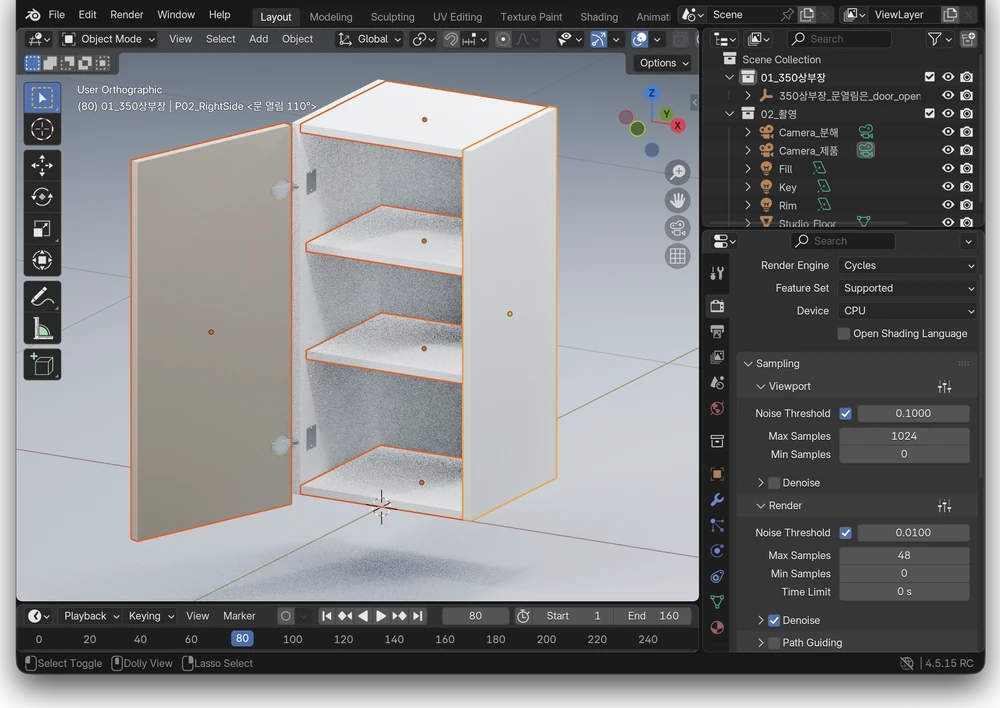
Task: Exclude the 02_촬영 collection via its checkbox
Action: point(929,114)
